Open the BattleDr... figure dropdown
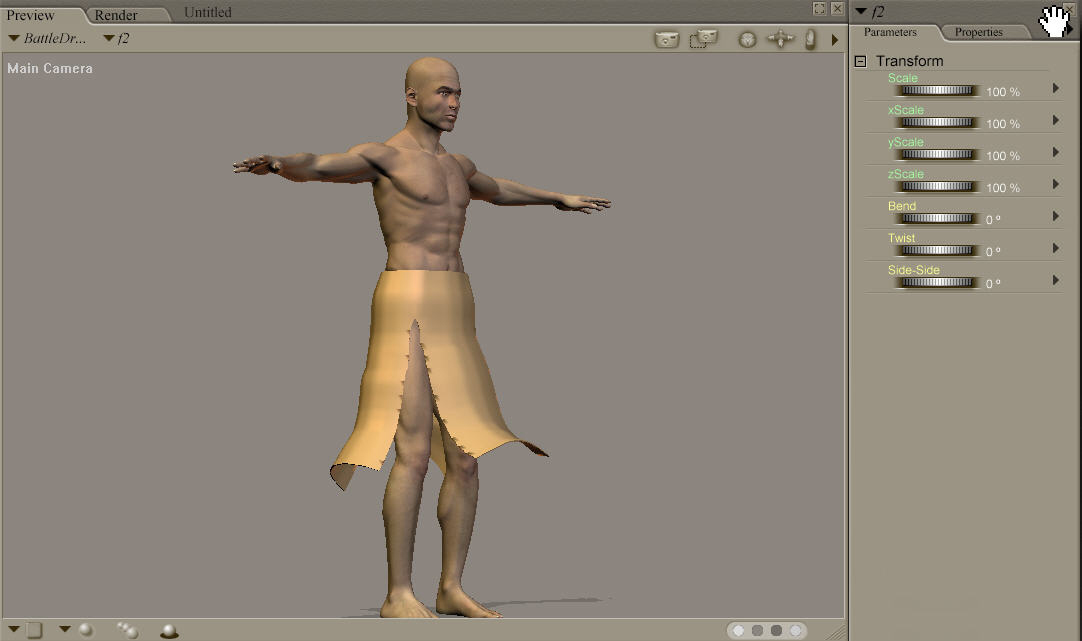Viewport: 1082px width, 641px height. (48, 39)
